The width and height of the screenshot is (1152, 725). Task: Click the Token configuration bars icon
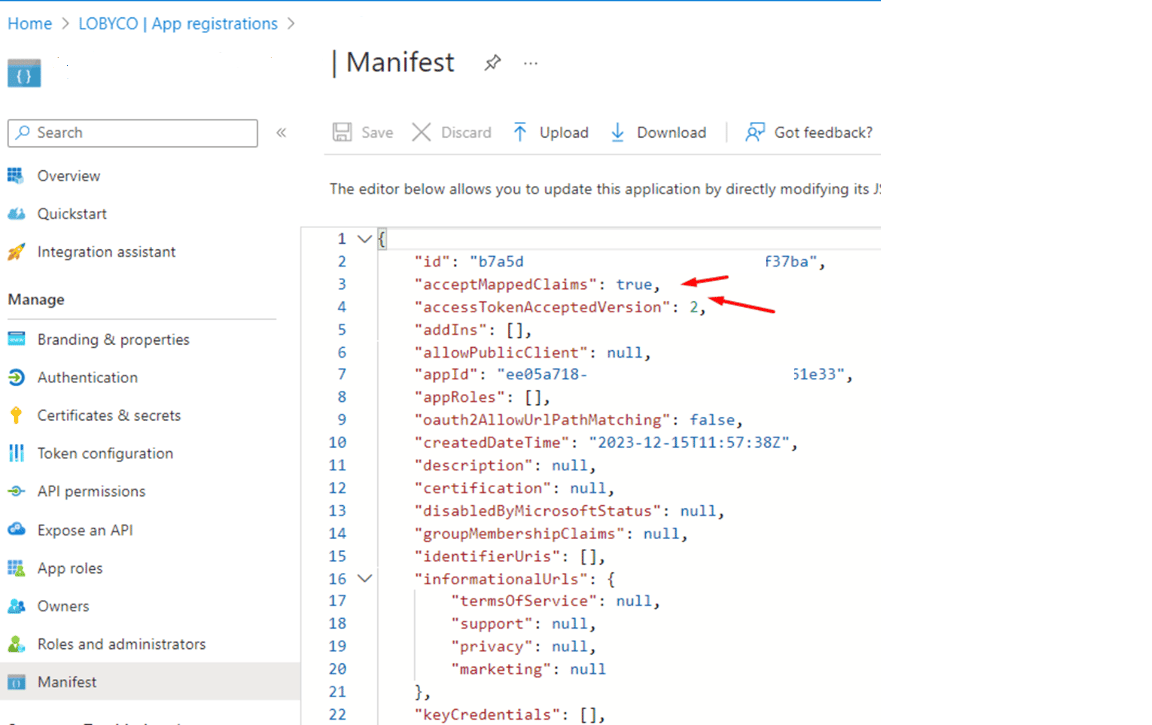click(x=15, y=453)
